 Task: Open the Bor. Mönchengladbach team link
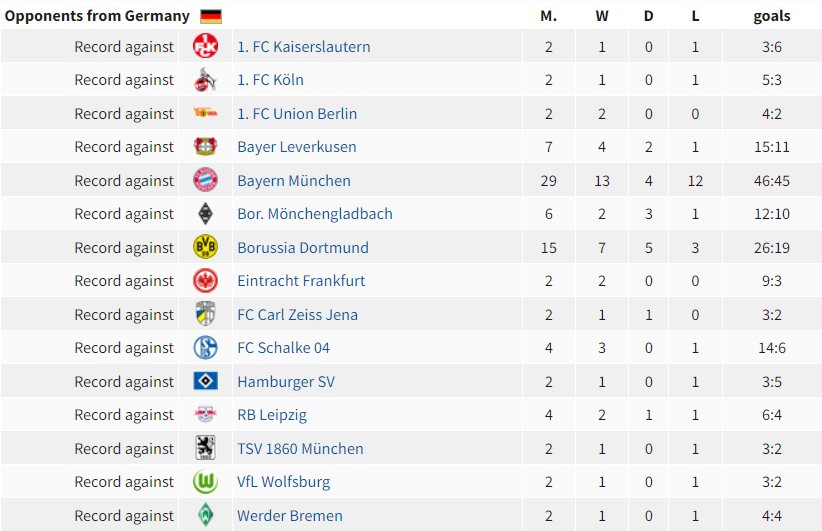tap(315, 214)
